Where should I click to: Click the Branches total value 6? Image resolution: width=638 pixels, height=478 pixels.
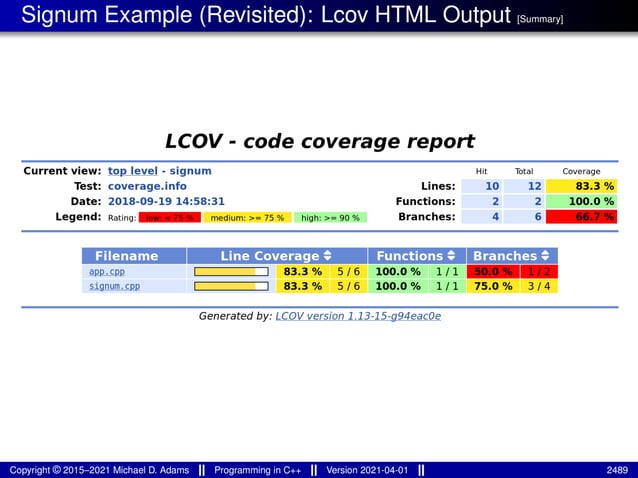[x=524, y=216]
